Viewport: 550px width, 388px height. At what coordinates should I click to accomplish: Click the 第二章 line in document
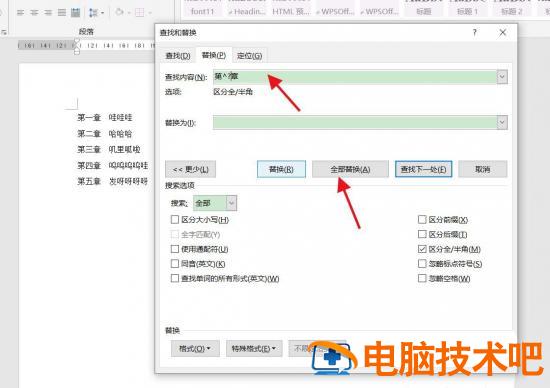105,133
